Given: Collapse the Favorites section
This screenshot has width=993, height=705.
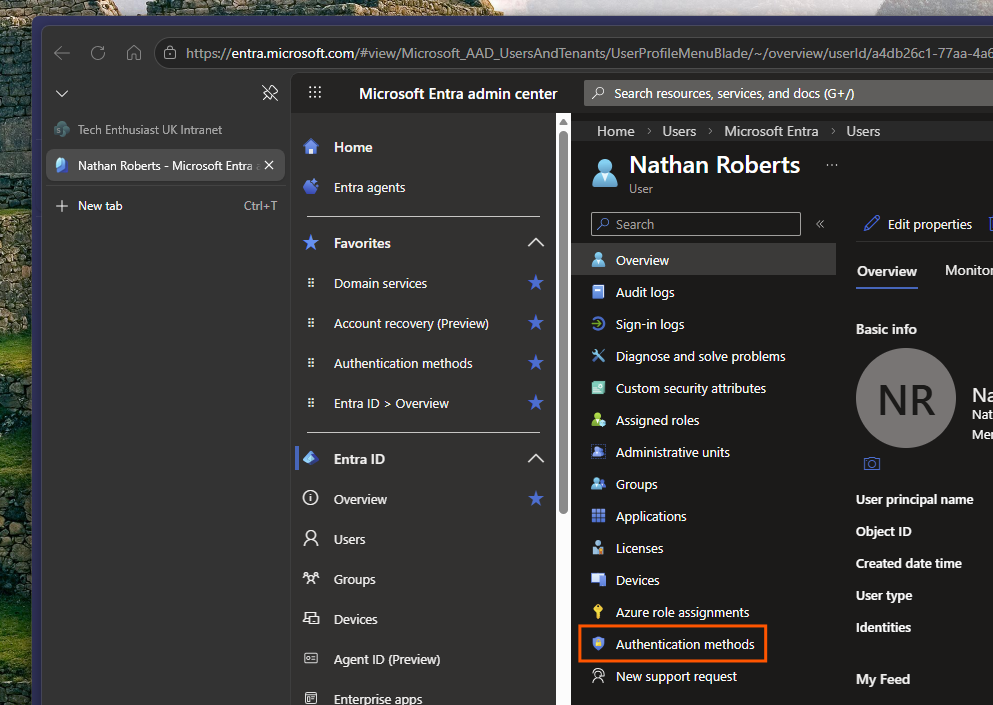Looking at the screenshot, I should pos(536,243).
